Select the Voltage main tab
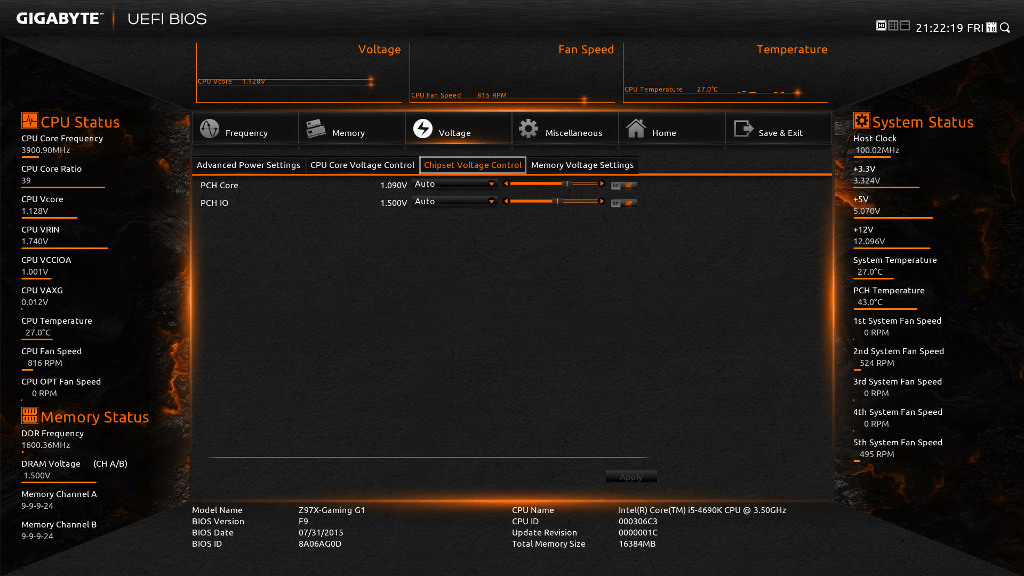 pyautogui.click(x=458, y=128)
